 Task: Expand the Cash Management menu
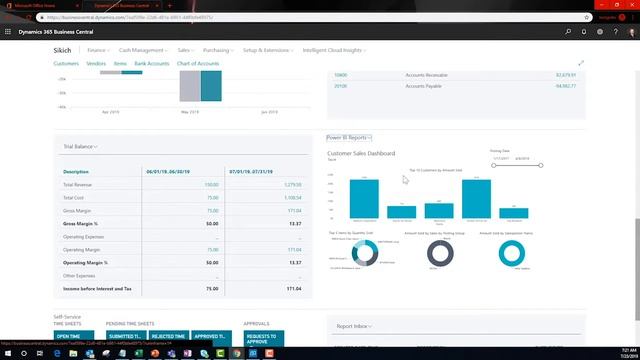click(x=143, y=50)
